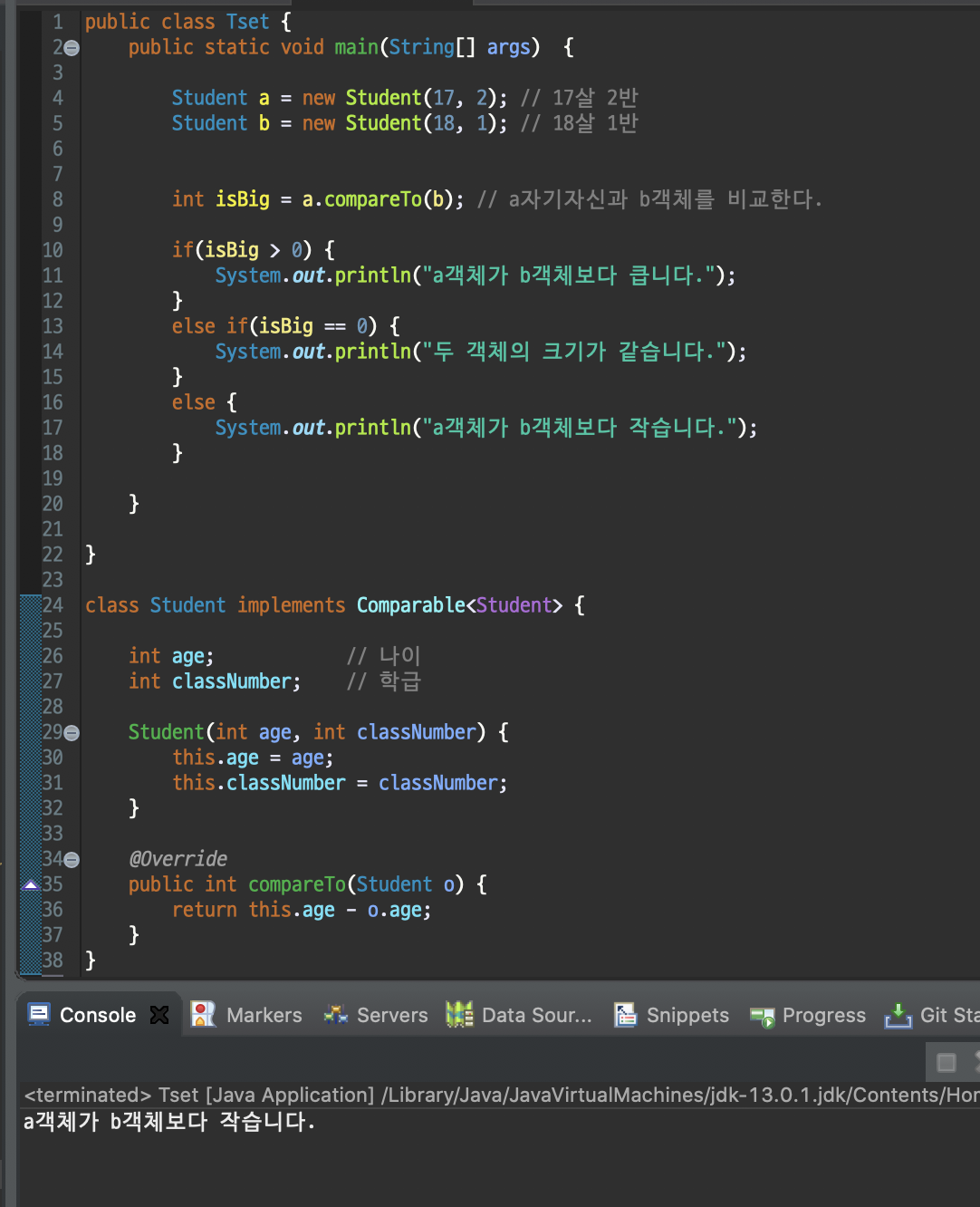The height and width of the screenshot is (1207, 980).
Task: Click line number 10 in the gutter
Action: pyautogui.click(x=53, y=250)
